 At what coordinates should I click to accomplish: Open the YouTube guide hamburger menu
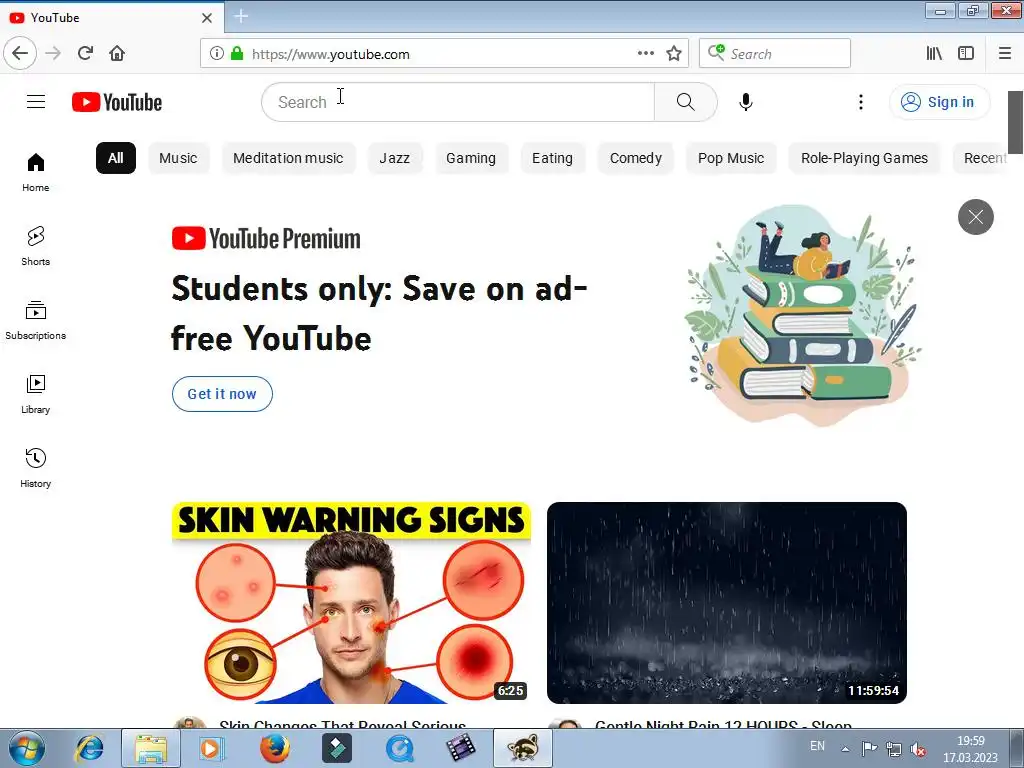tap(36, 102)
